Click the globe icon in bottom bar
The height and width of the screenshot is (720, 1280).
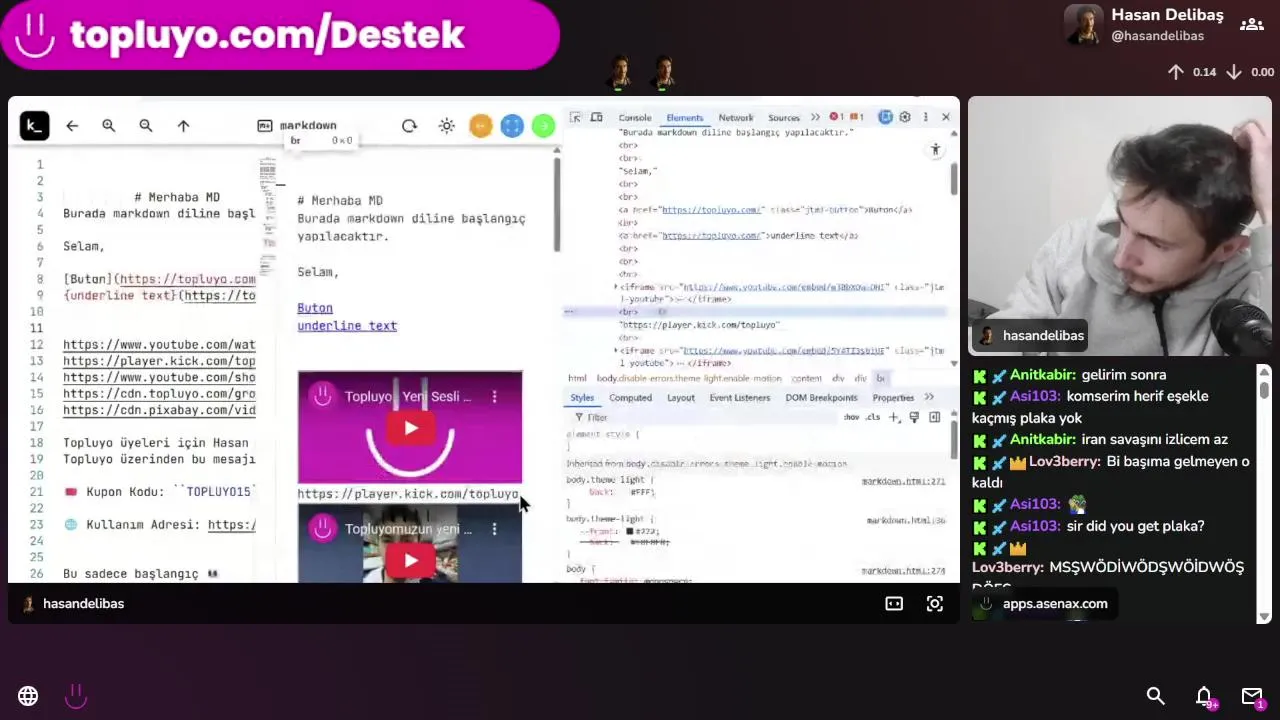[28, 696]
